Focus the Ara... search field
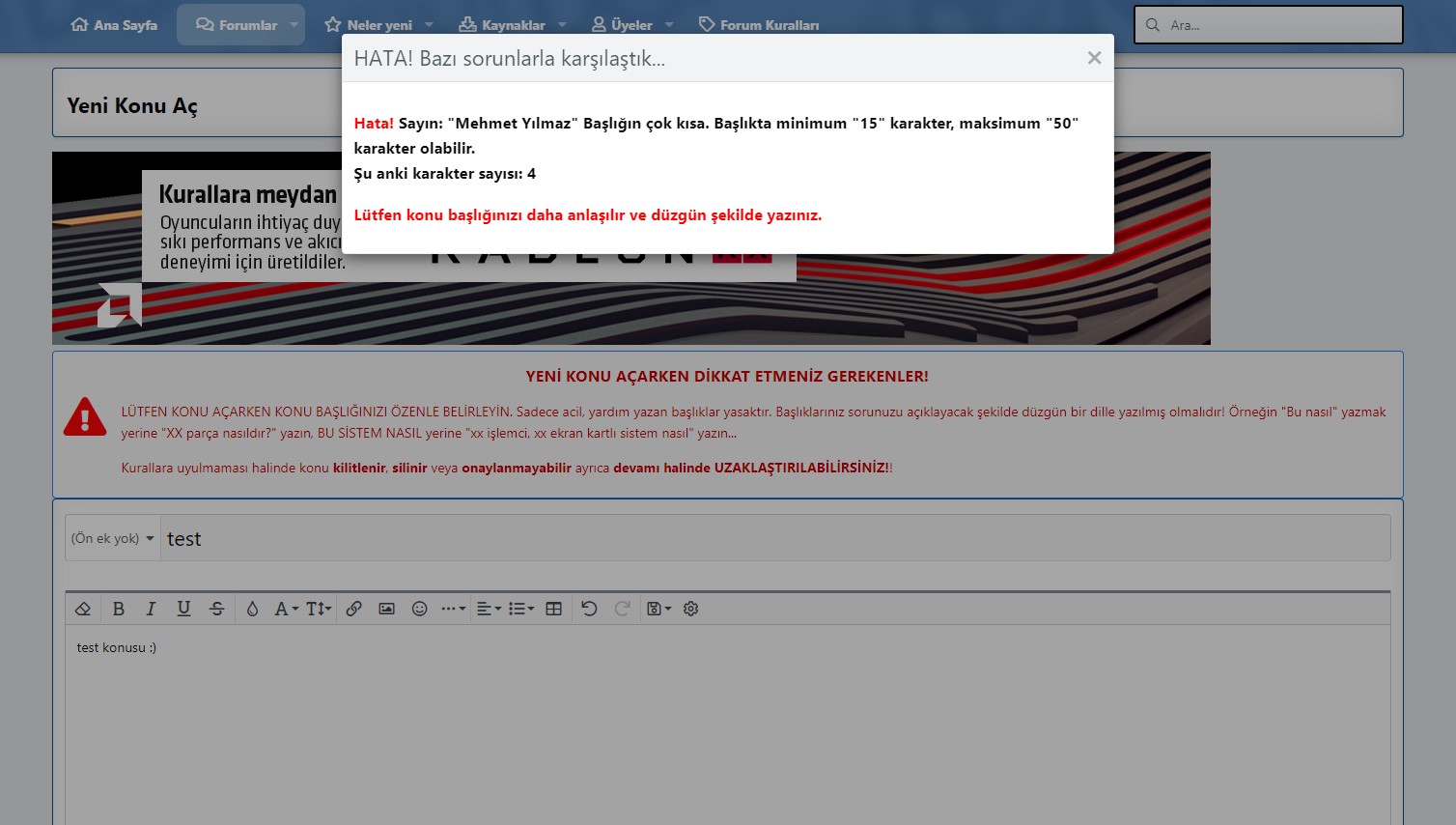Viewport: 1456px width, 825px height. point(1269,25)
